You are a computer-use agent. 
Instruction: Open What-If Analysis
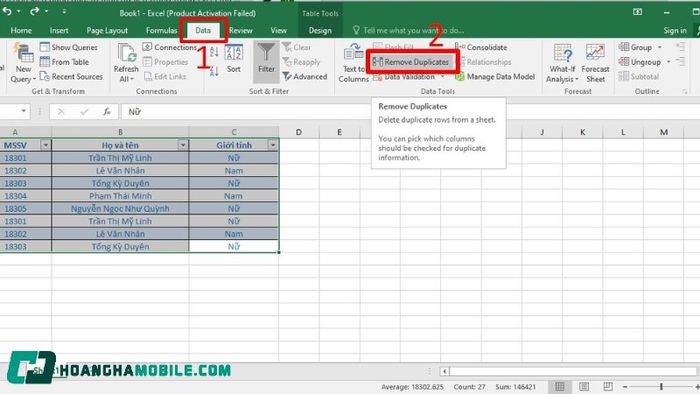coord(562,63)
